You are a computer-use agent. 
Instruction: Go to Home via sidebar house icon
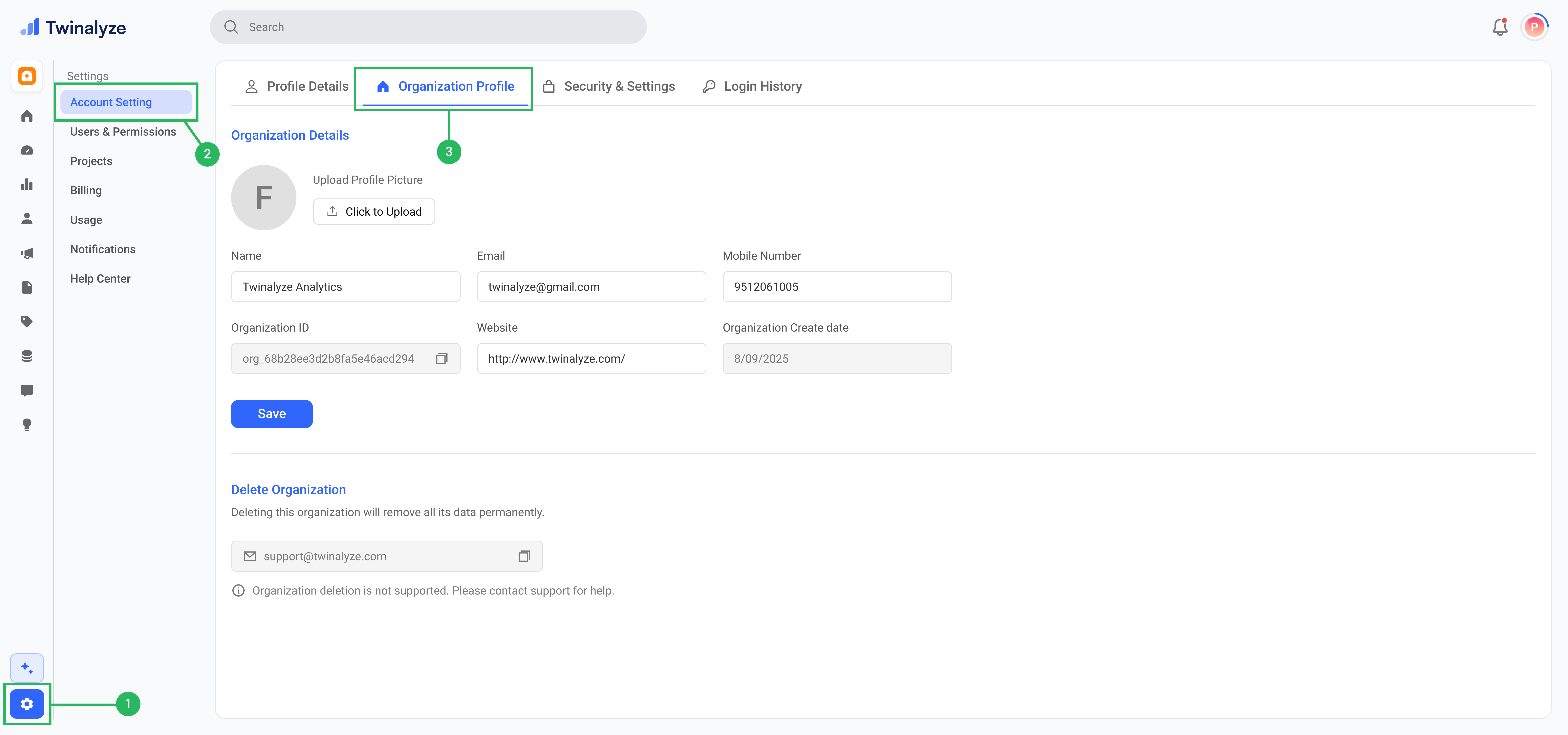27,116
